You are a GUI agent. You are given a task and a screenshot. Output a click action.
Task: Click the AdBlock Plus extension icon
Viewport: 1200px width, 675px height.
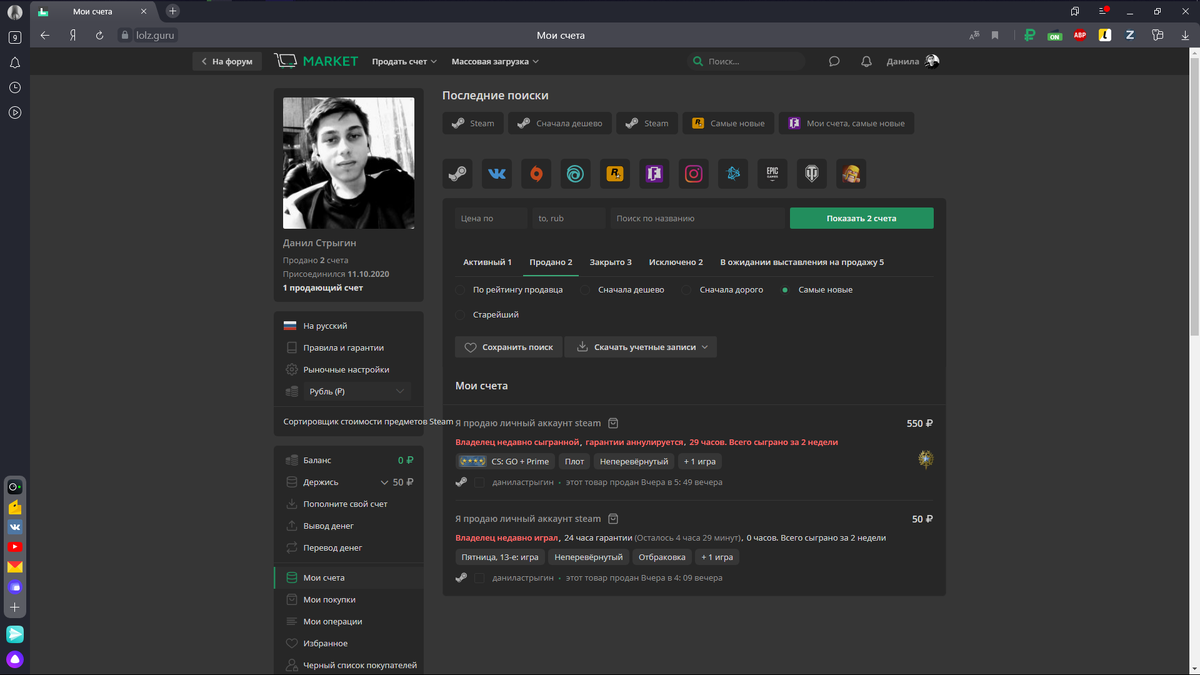pyautogui.click(x=1079, y=35)
